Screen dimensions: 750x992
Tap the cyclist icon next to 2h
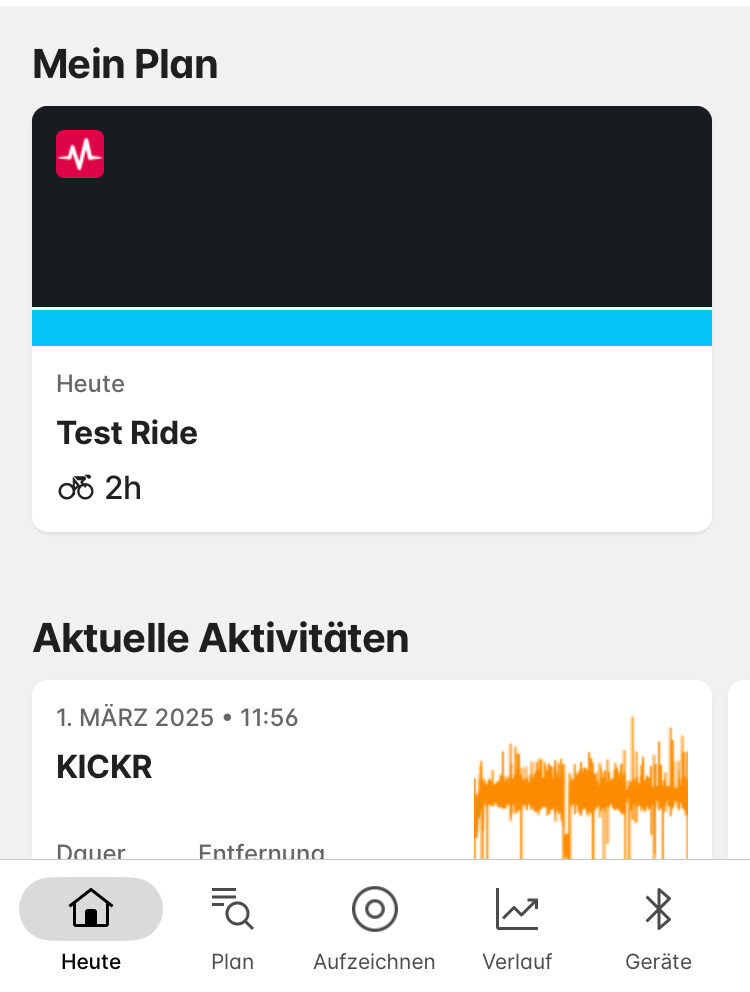coord(76,488)
